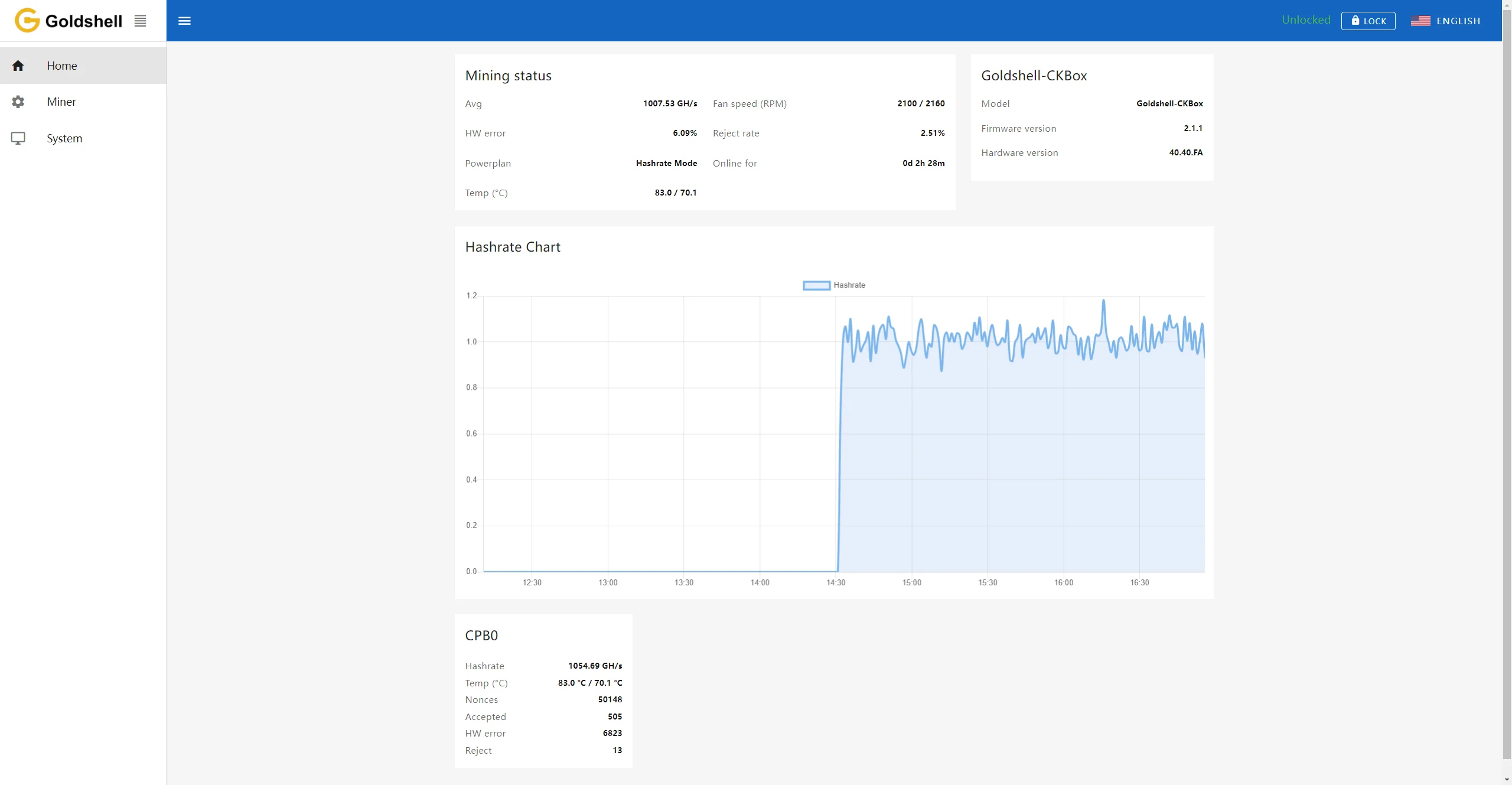The width and height of the screenshot is (1512, 785).
Task: Click the Home house icon
Action: (x=18, y=66)
